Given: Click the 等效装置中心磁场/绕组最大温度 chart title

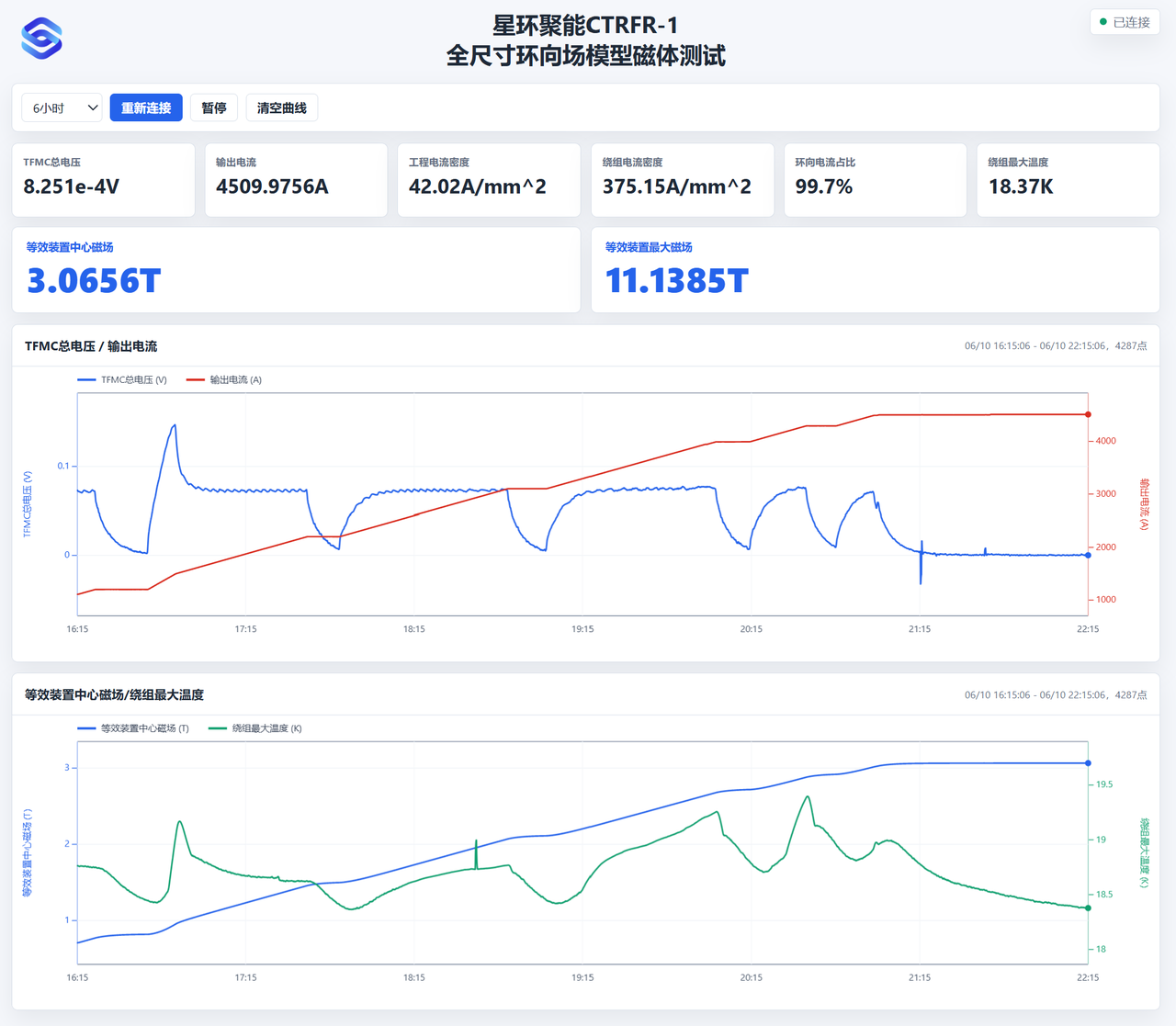Looking at the screenshot, I should pyautogui.click(x=114, y=694).
